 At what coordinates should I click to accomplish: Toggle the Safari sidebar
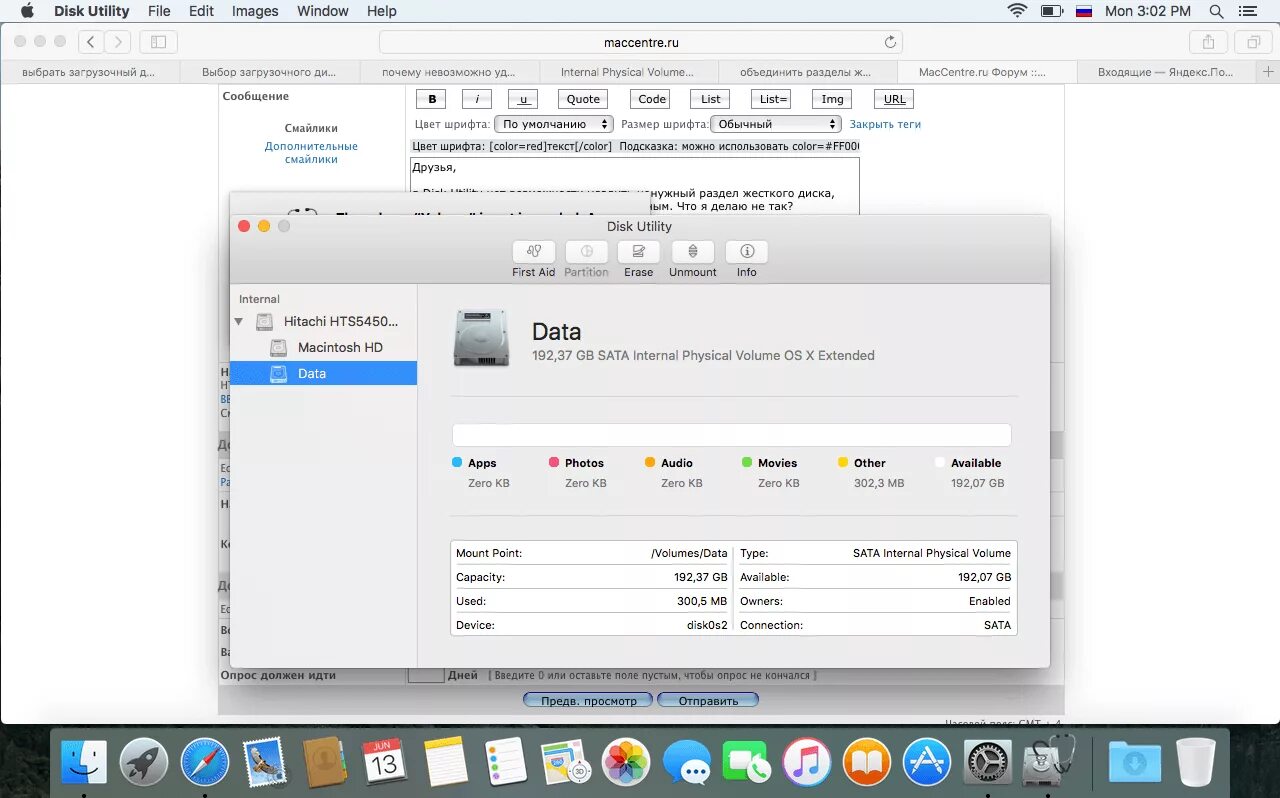158,42
